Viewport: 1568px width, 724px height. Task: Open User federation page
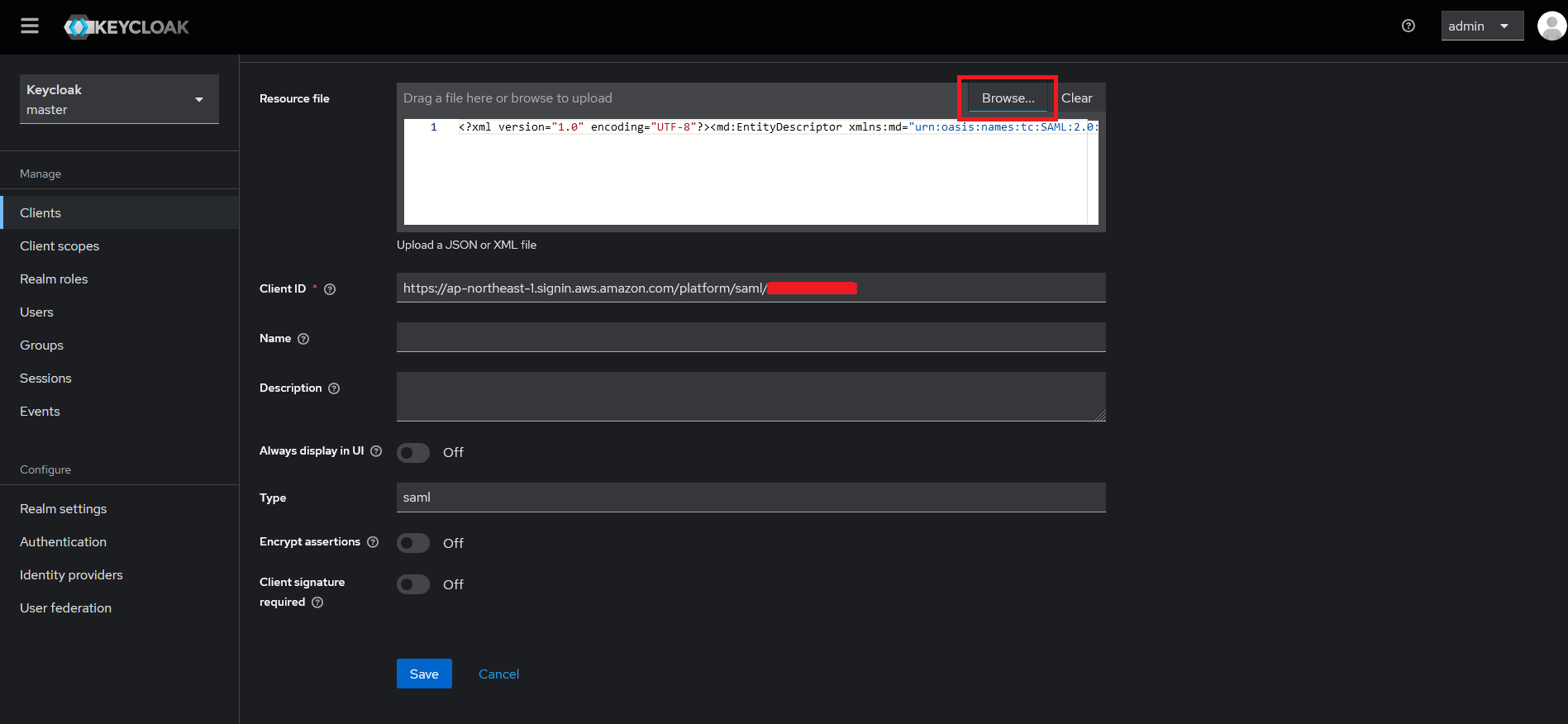tap(120, 607)
